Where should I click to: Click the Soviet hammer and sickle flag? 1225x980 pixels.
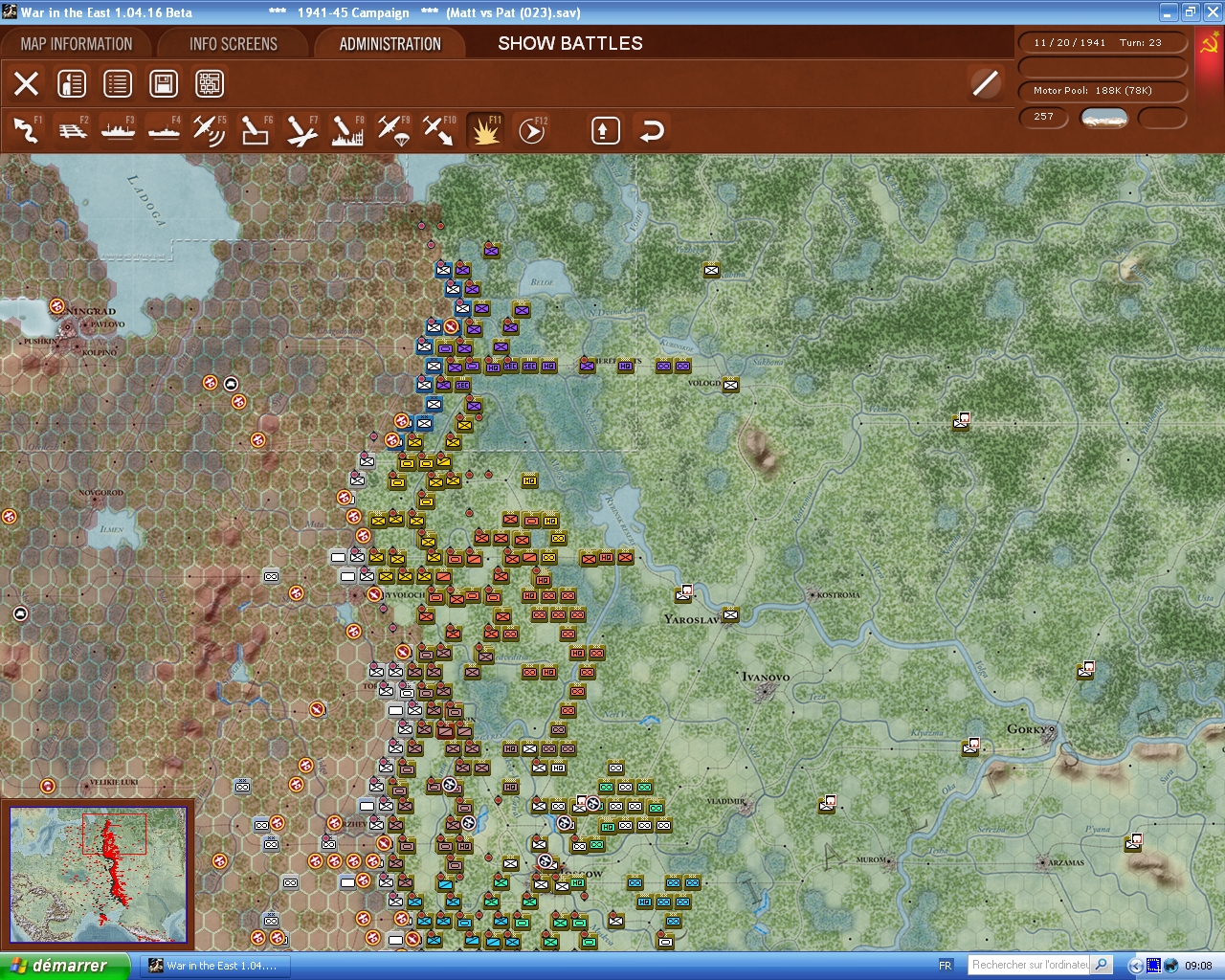point(1210,44)
